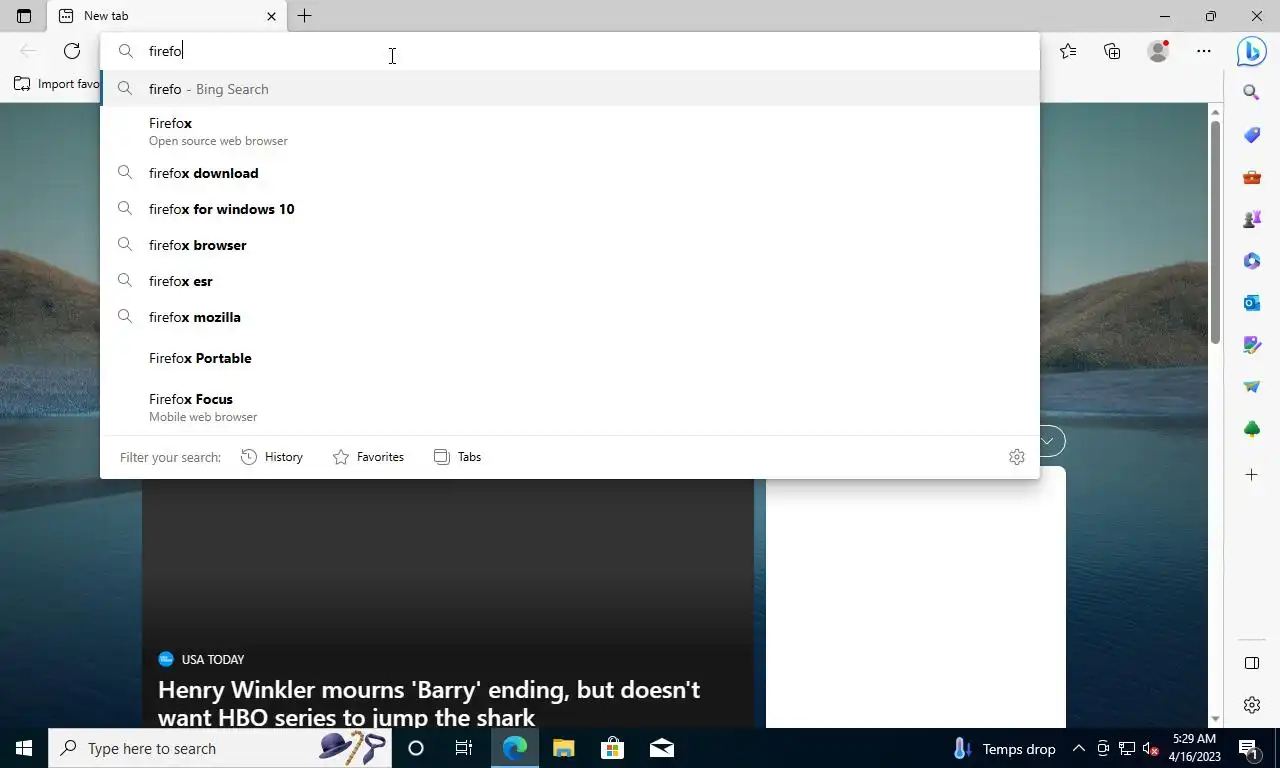Viewport: 1280px width, 768px height.
Task: Click the address bar containing firefo
Action: (x=570, y=51)
